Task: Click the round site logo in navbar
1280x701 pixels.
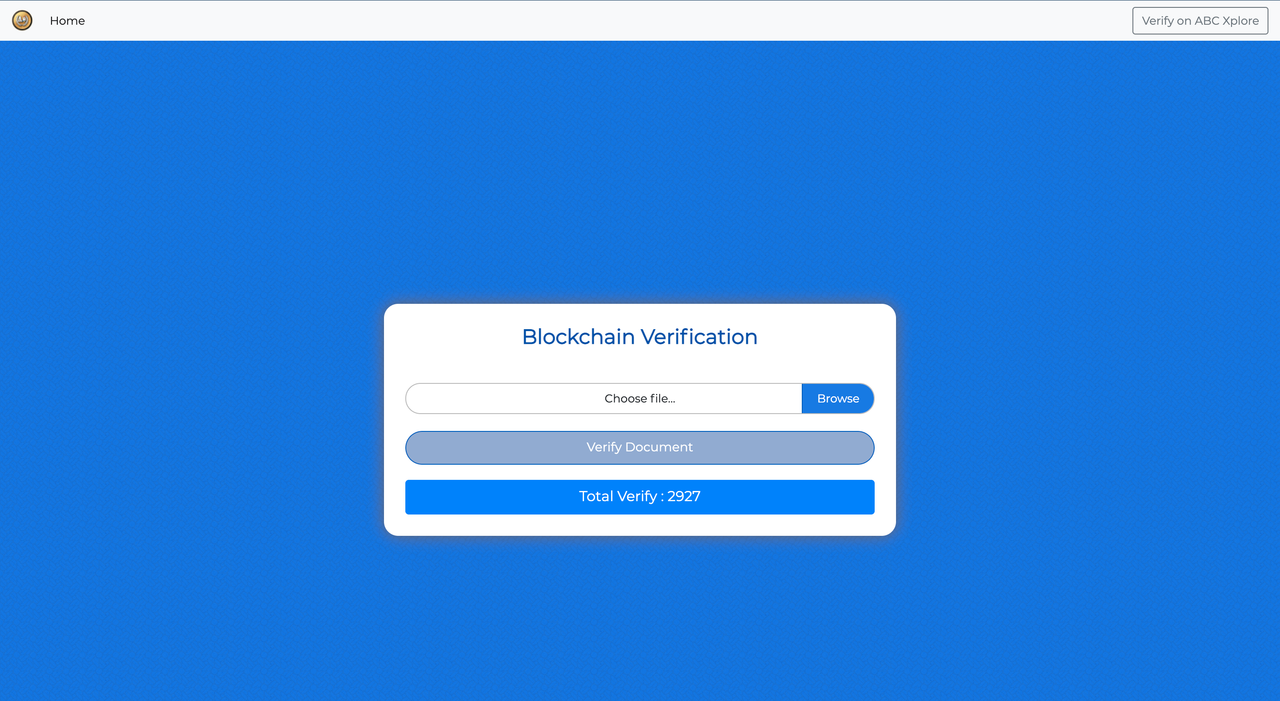Action: click(x=22, y=20)
